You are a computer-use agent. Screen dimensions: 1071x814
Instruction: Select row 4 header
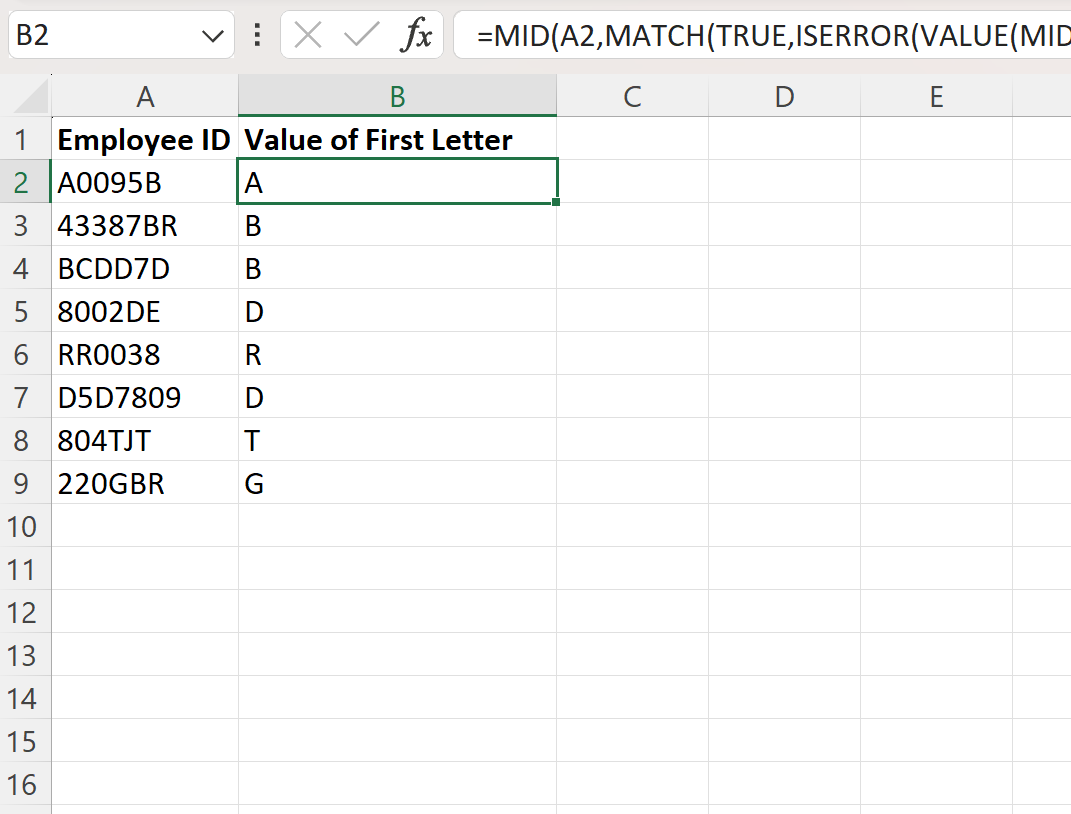(x=25, y=268)
